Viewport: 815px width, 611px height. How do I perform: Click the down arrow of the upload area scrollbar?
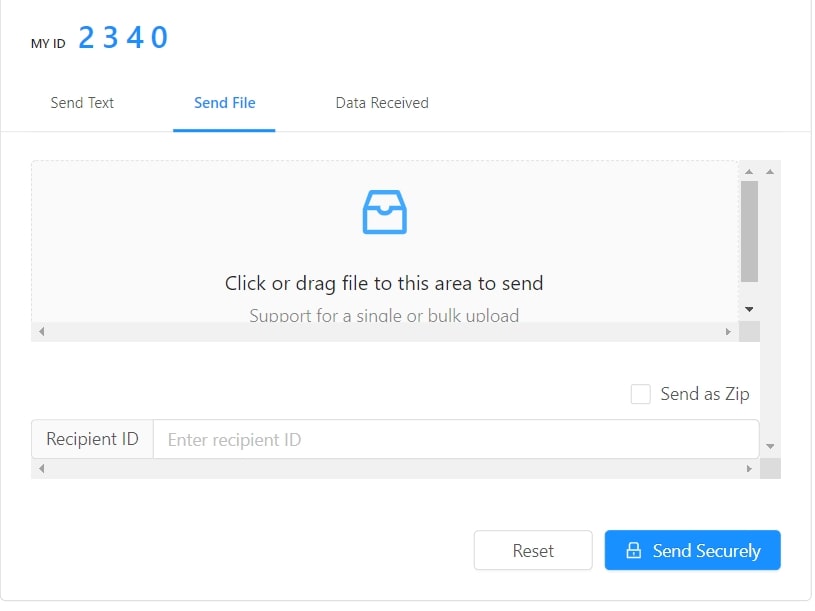(749, 309)
